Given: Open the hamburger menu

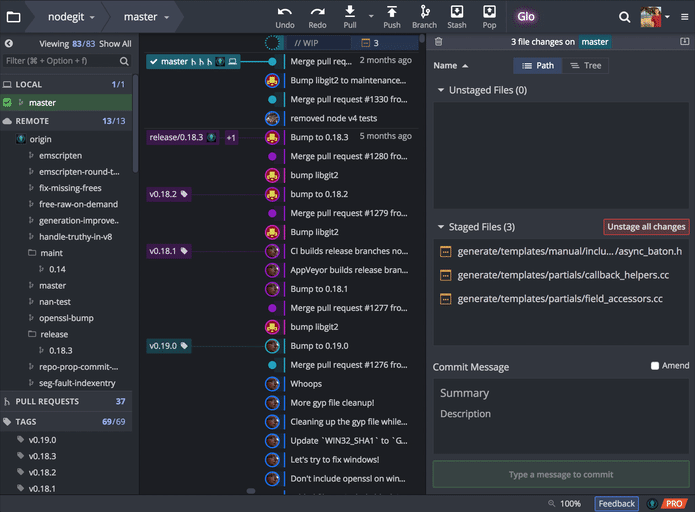Looking at the screenshot, I should coord(684,17).
